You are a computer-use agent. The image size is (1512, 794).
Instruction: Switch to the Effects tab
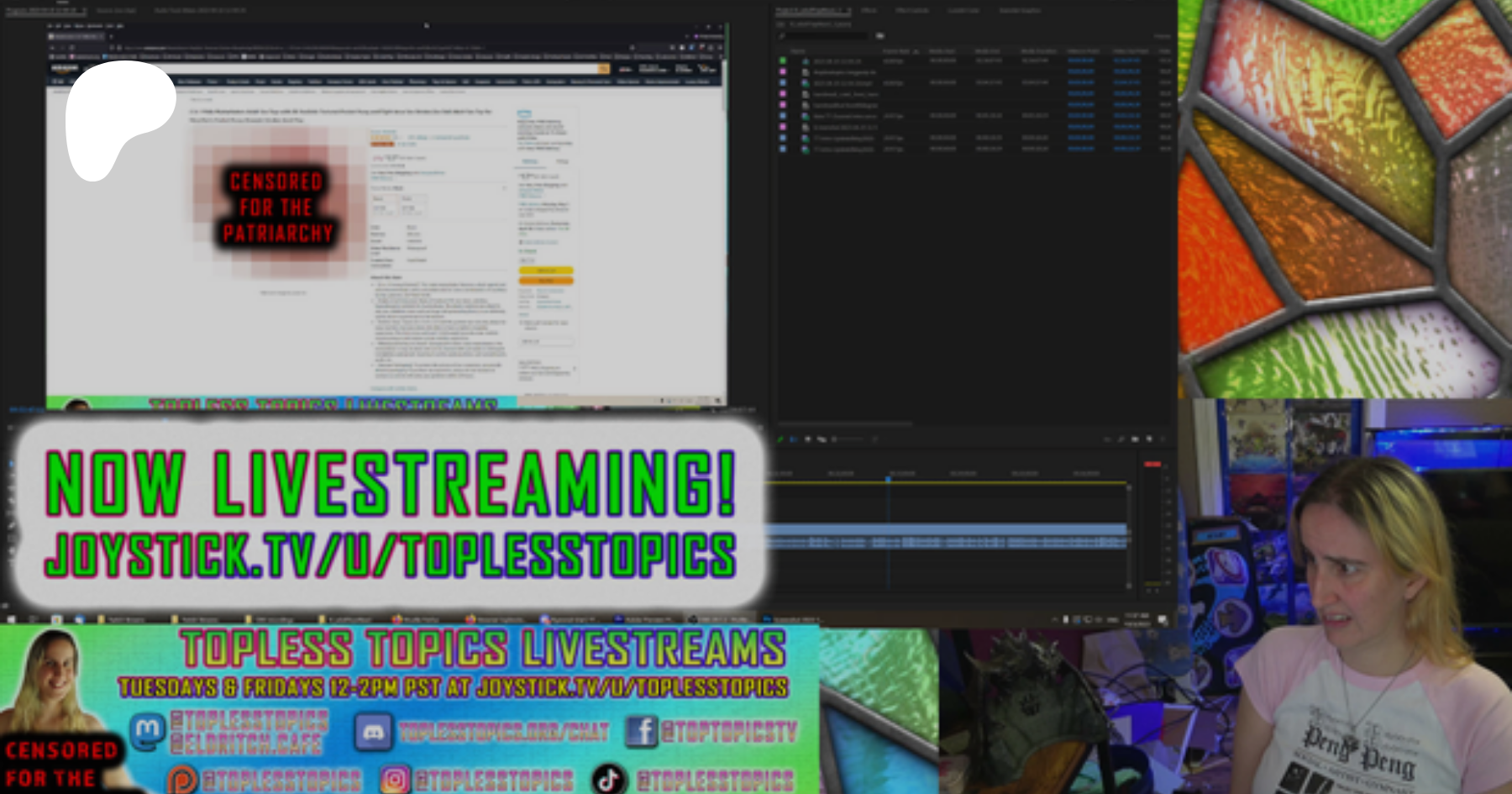point(869,10)
